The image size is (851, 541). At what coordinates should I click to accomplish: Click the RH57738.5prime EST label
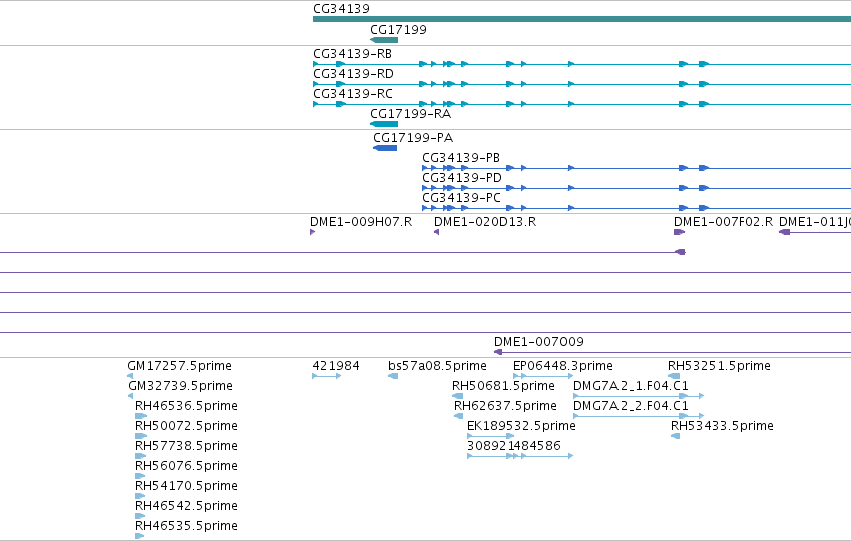tap(186, 446)
